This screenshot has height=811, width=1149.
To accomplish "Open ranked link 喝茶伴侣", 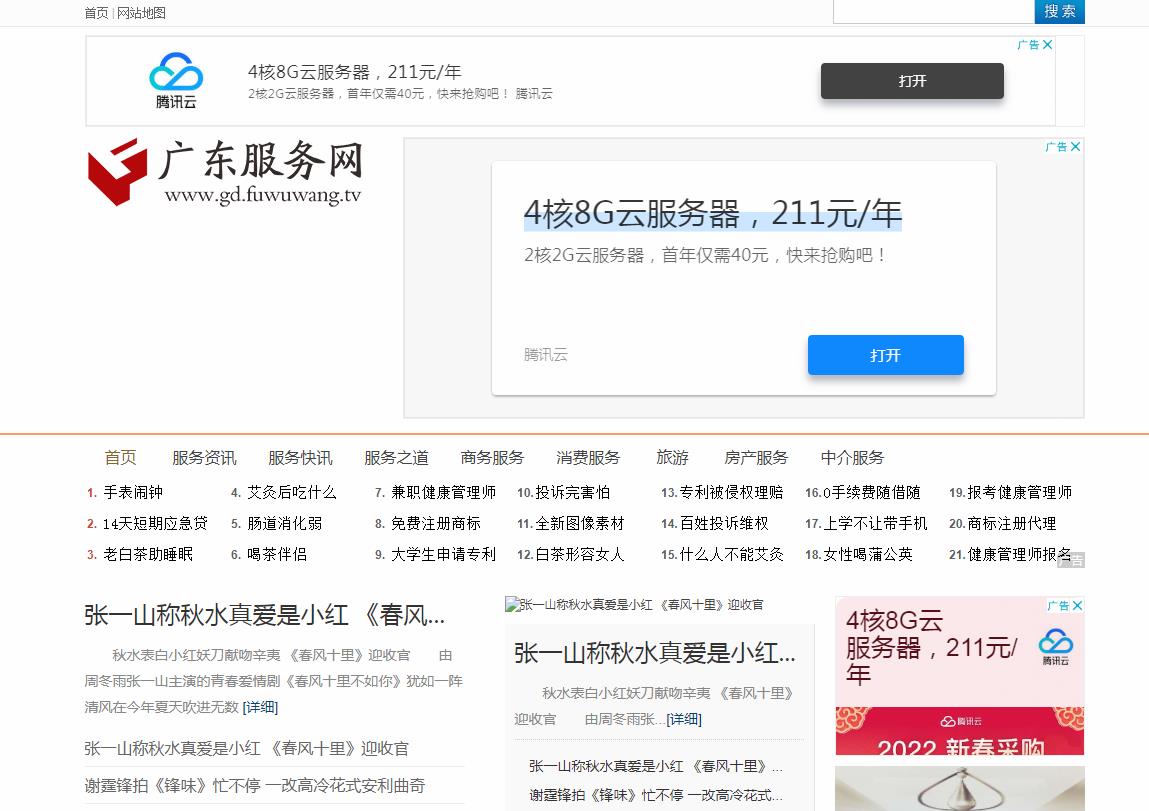I will pos(277,554).
